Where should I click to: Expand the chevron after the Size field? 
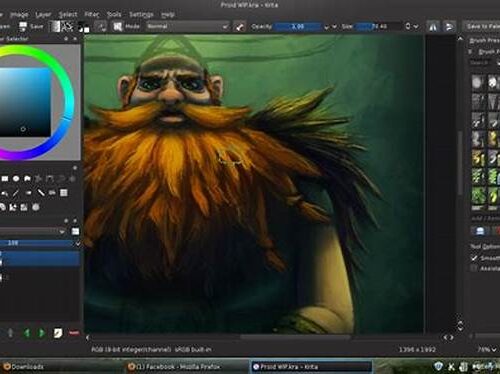click(x=416, y=27)
